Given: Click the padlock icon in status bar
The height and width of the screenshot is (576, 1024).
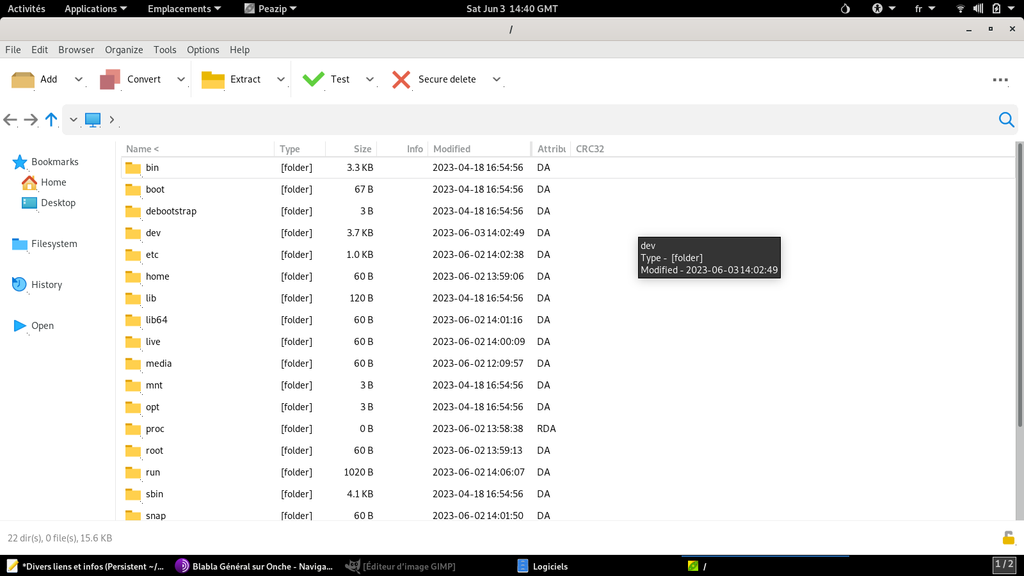Looking at the screenshot, I should coord(1008,538).
